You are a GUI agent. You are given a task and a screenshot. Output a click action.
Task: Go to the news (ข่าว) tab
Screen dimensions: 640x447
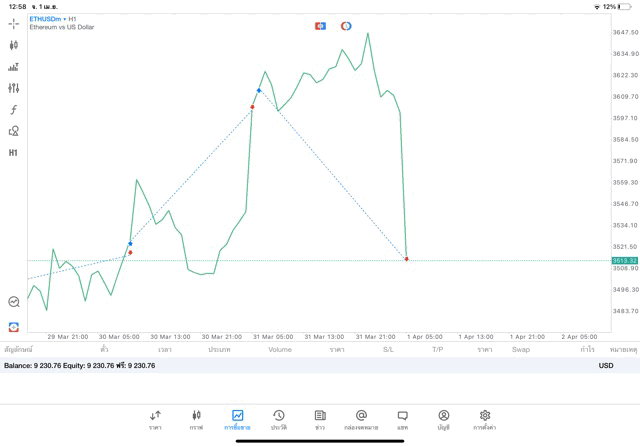(x=320, y=419)
